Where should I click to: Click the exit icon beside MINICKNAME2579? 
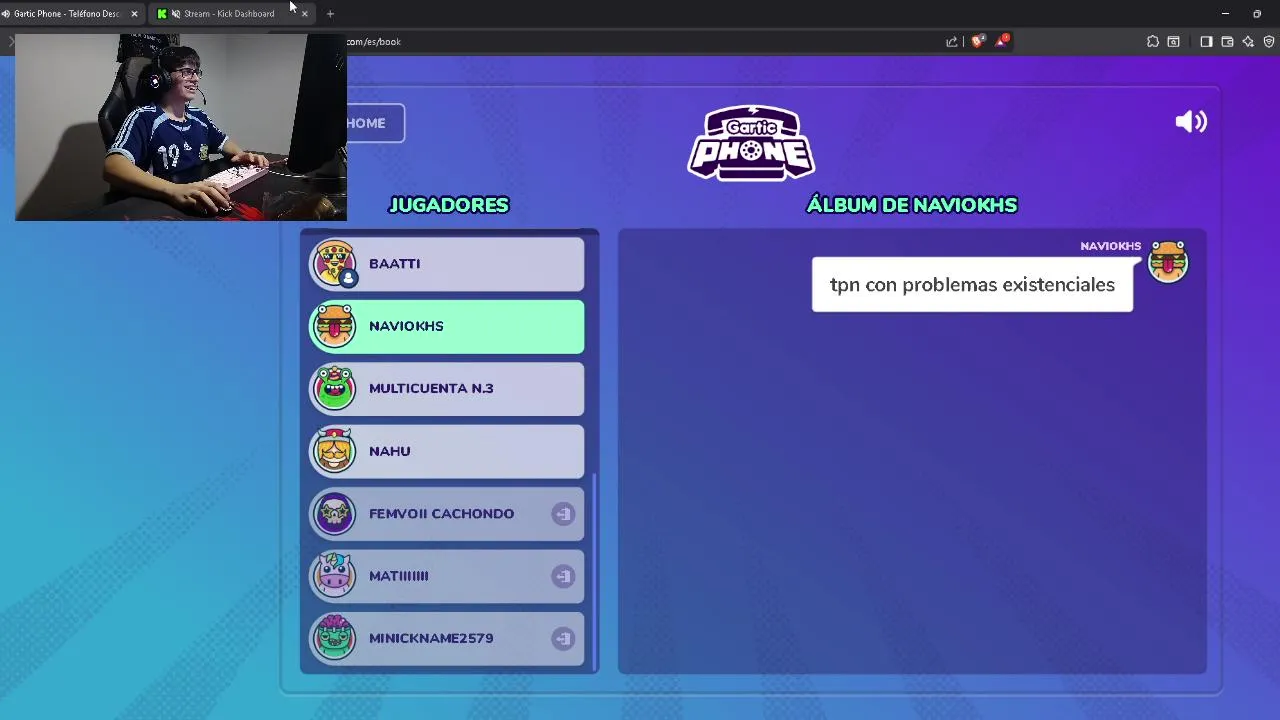pos(563,638)
